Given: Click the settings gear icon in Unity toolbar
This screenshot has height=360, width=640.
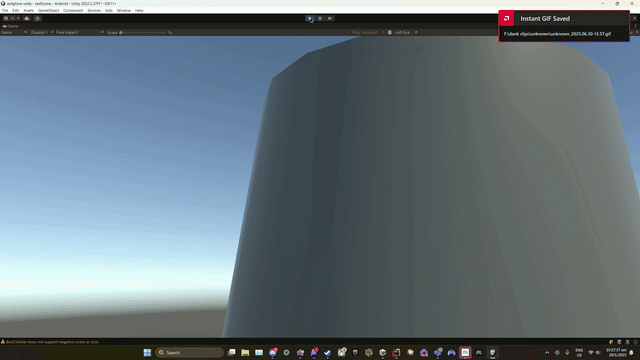Looking at the screenshot, I should (38, 18).
